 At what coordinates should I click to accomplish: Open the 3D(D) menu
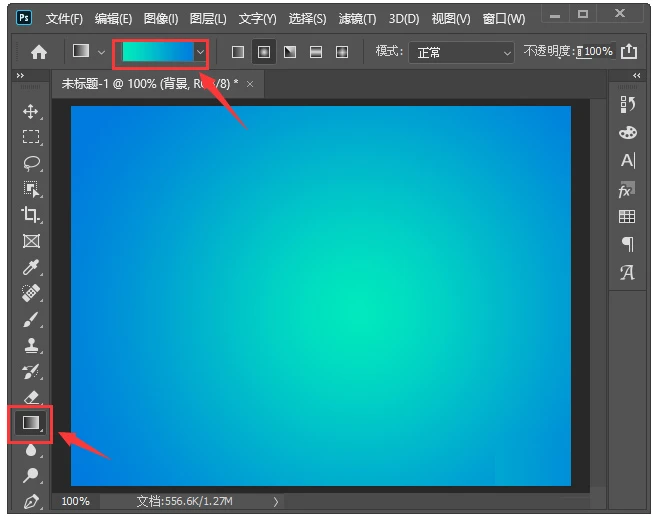point(404,19)
